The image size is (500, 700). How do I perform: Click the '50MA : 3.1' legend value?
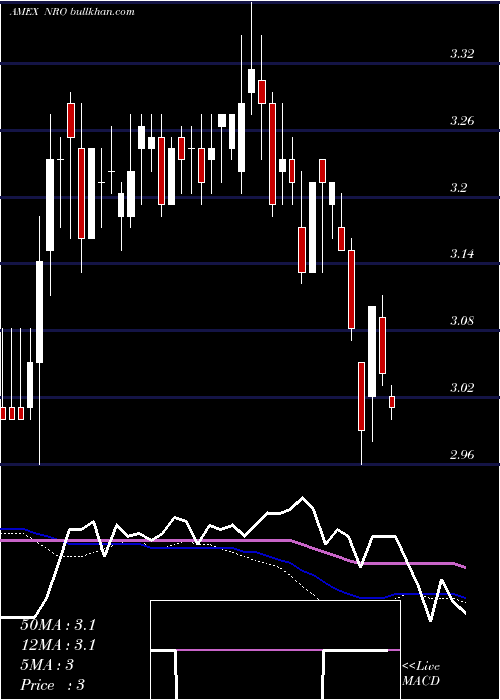click(58, 625)
